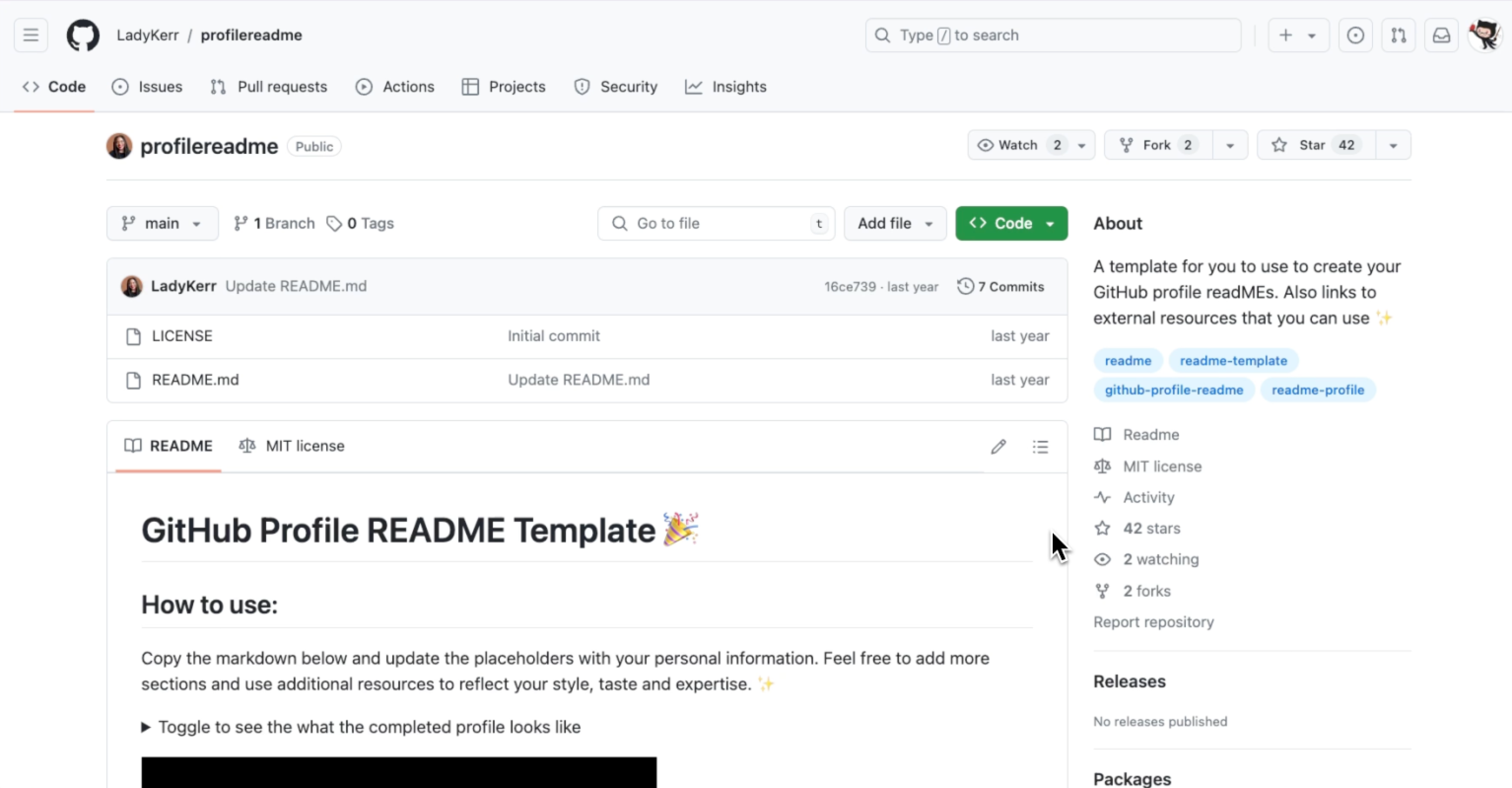Viewport: 1512px width, 788px height.
Task: Open the readme-template topic link
Action: [x=1232, y=360]
